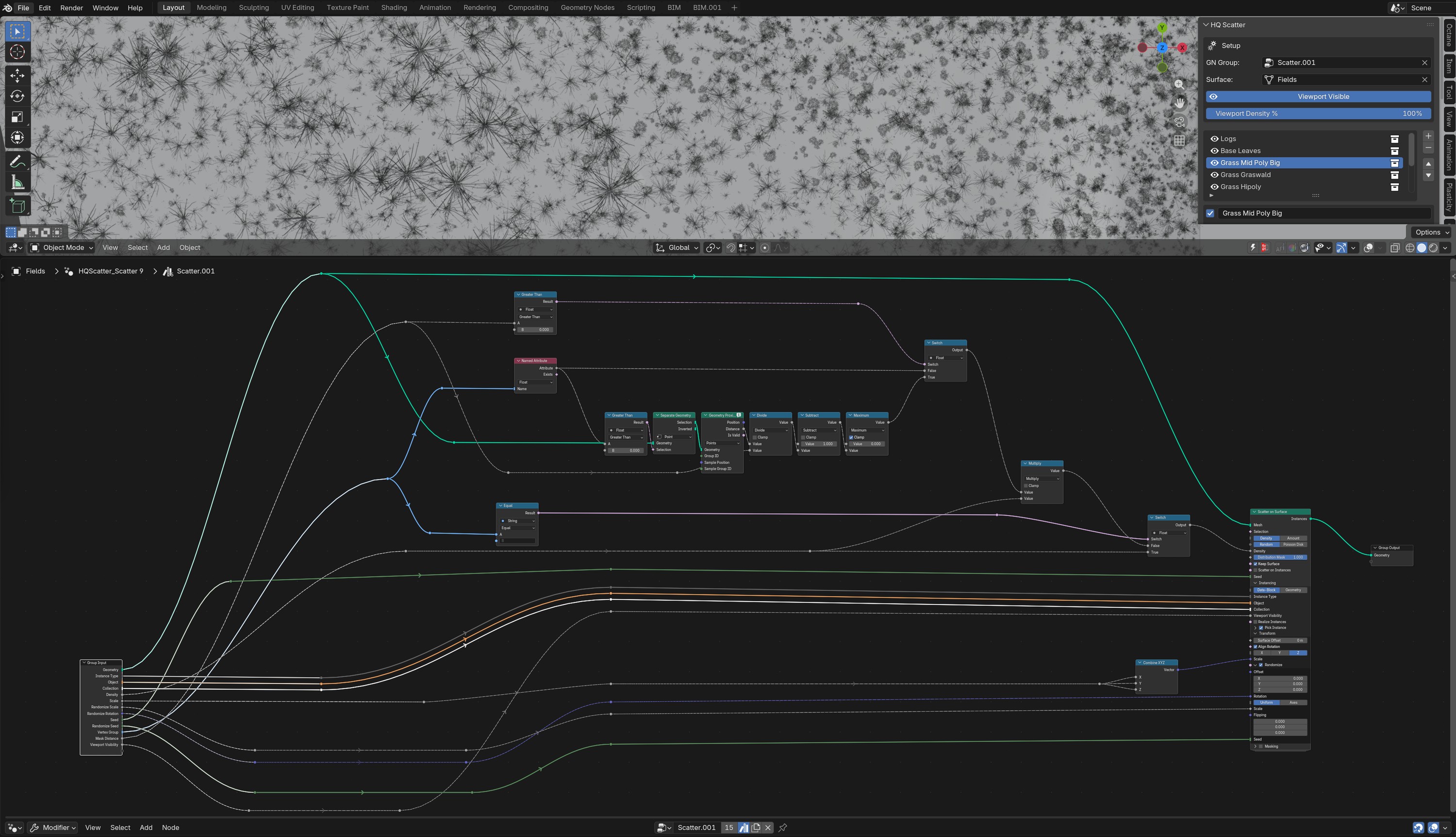The image size is (1456, 837).
Task: Clear the GN Group Scatter.001 field
Action: pyautogui.click(x=1424, y=63)
